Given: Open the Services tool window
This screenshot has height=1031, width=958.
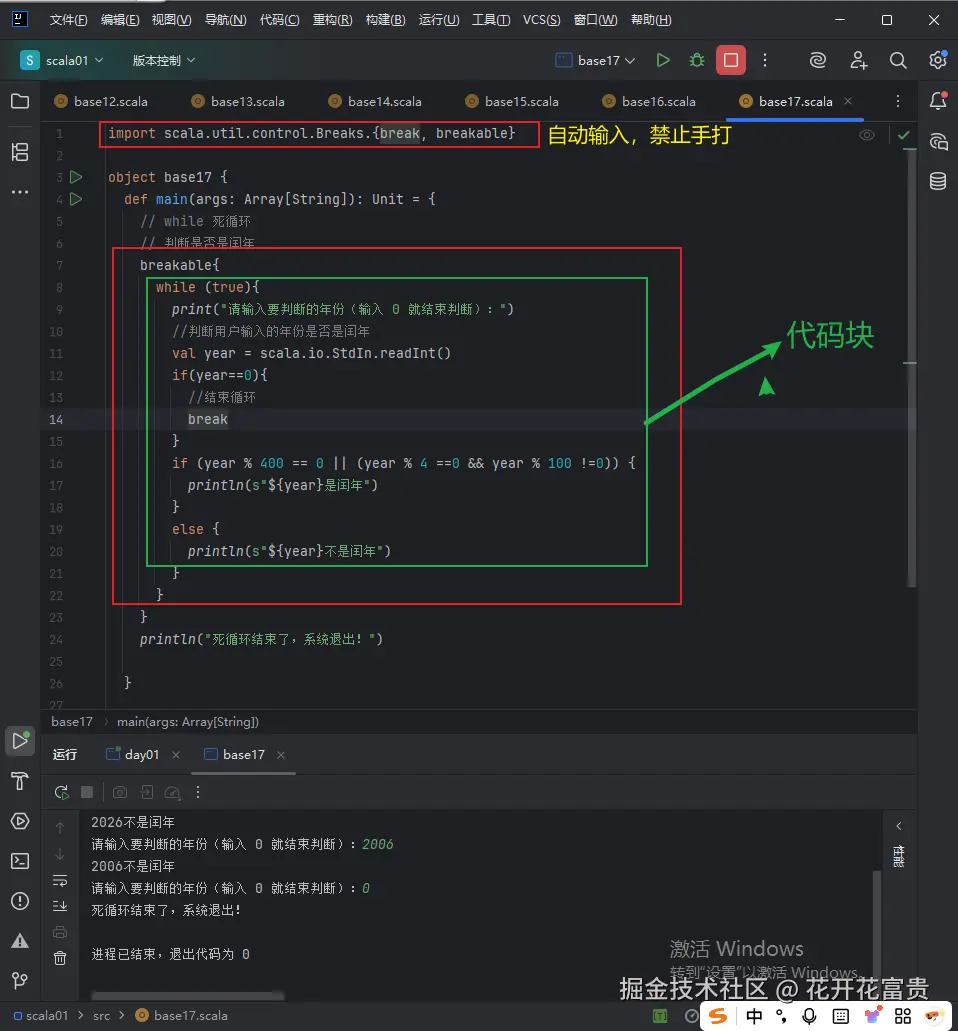Looking at the screenshot, I should pos(20,821).
